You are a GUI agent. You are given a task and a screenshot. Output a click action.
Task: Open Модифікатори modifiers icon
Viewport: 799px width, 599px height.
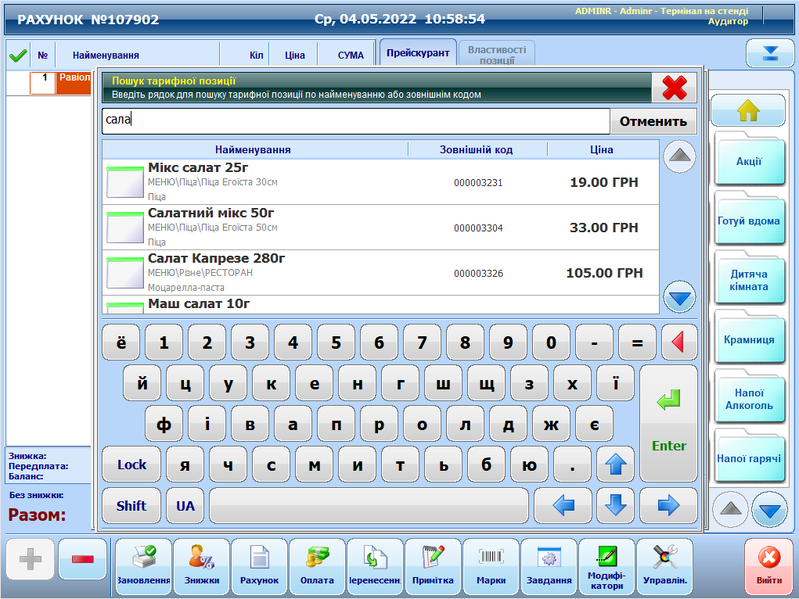(x=607, y=566)
